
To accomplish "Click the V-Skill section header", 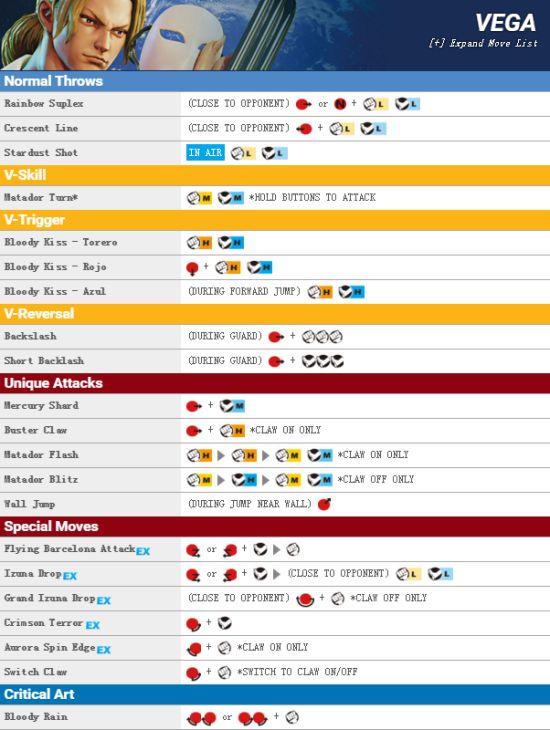I will pyautogui.click(x=275, y=175).
